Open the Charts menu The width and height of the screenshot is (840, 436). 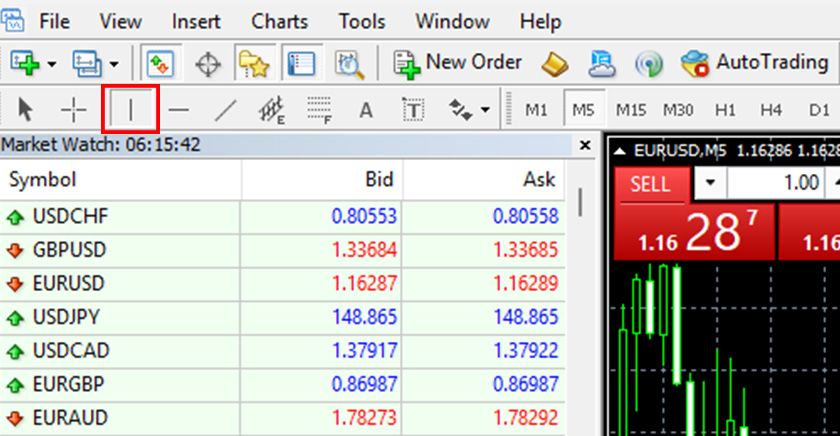click(x=279, y=20)
